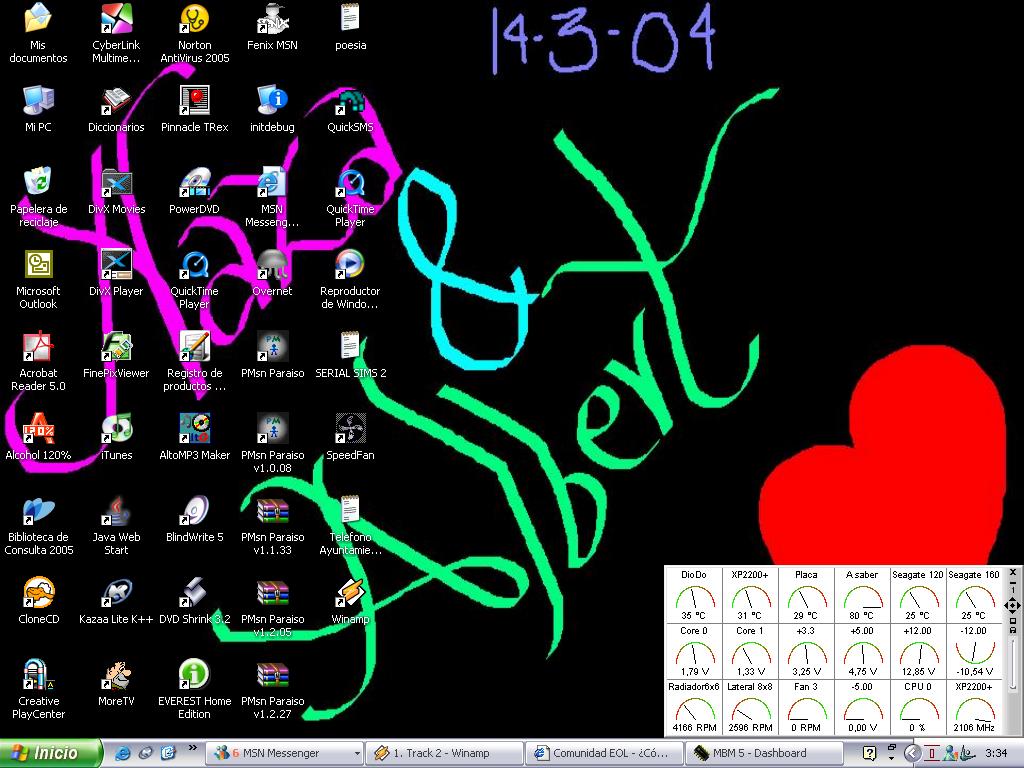Select the Seagate 160 temperature gauge
Viewport: 1024px width, 768px height.
(x=974, y=595)
